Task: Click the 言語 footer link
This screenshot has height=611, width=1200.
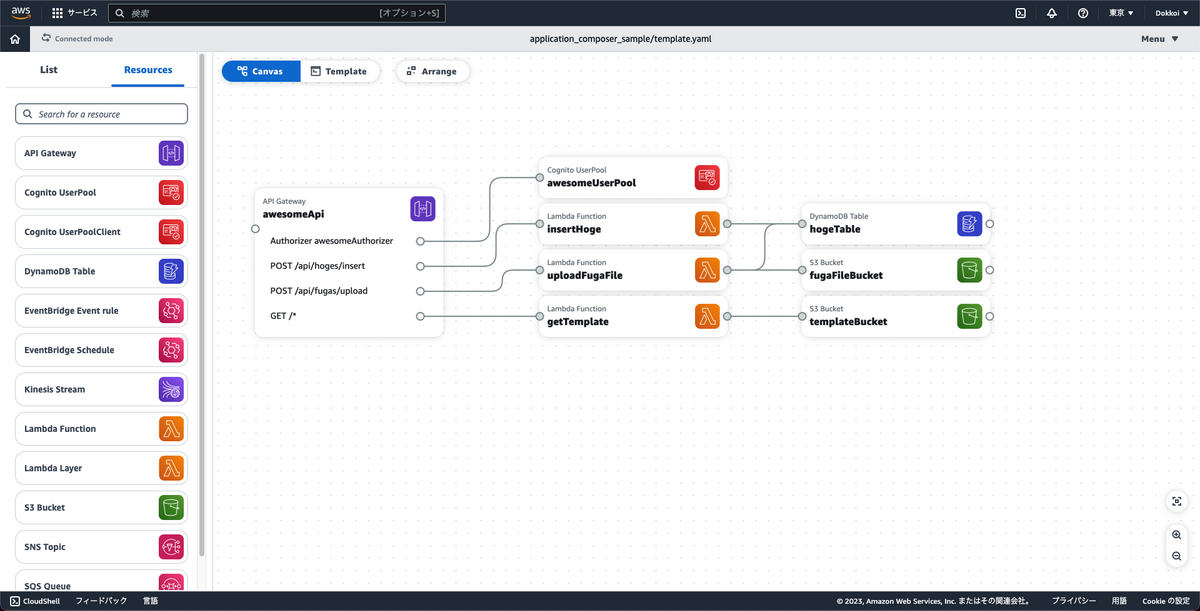Action: tap(150, 601)
